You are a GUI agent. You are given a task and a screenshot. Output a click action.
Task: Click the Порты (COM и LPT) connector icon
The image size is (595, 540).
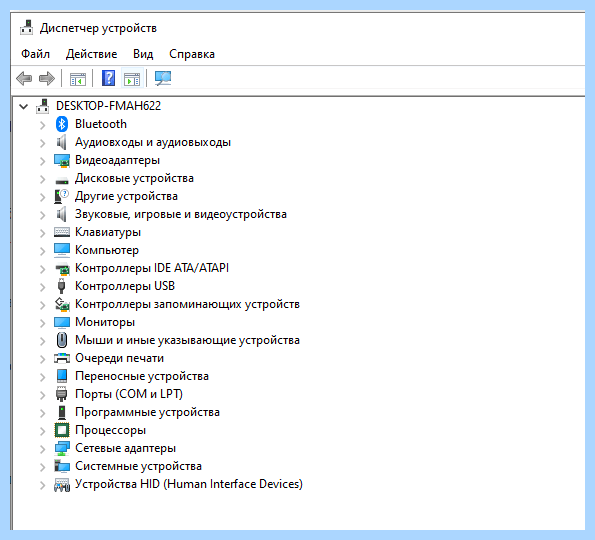tap(61, 394)
